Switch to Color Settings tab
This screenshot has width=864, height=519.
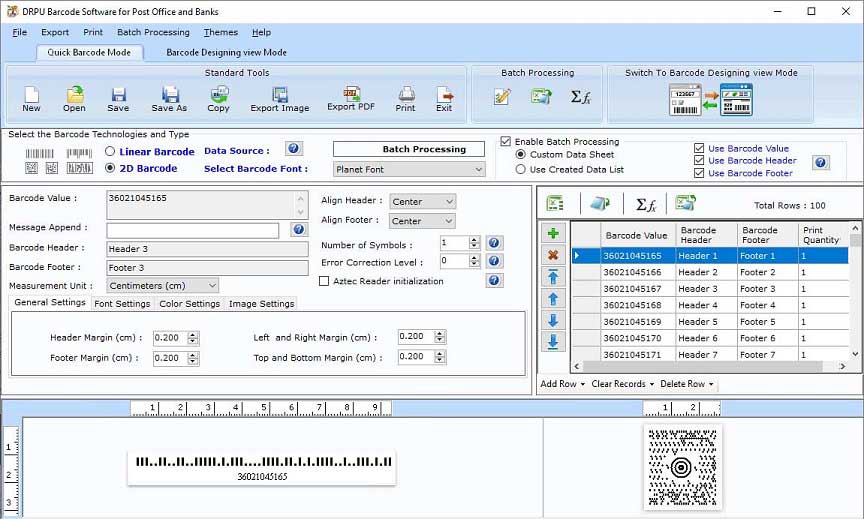pyautogui.click(x=190, y=303)
